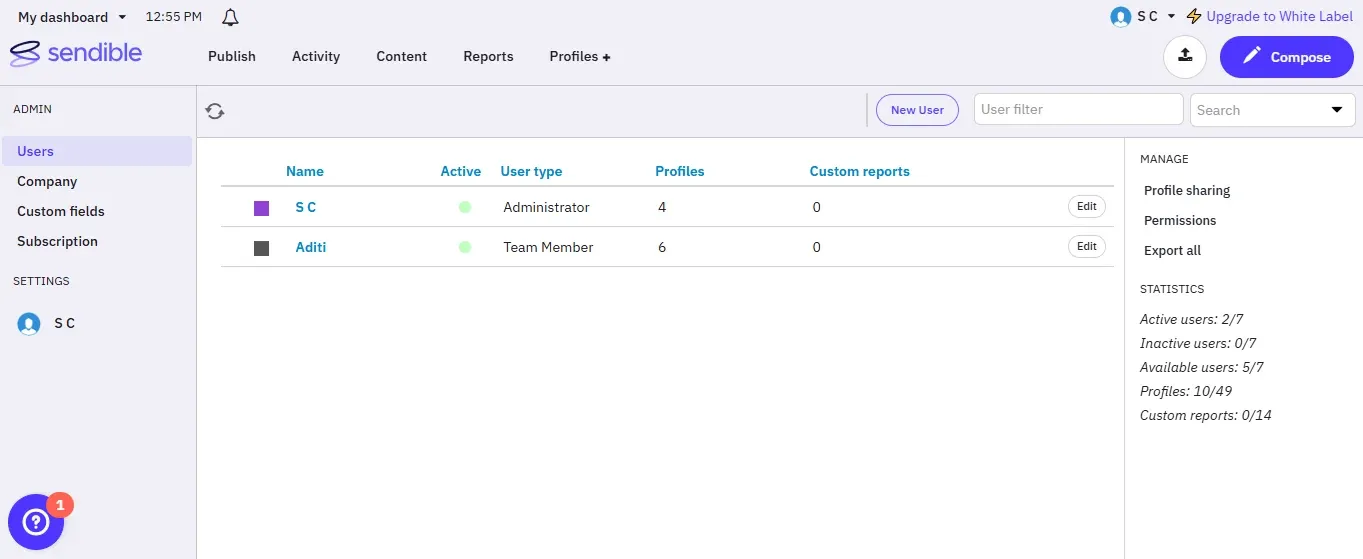
Task: Open the Search dropdown arrow
Action: pyautogui.click(x=1337, y=110)
